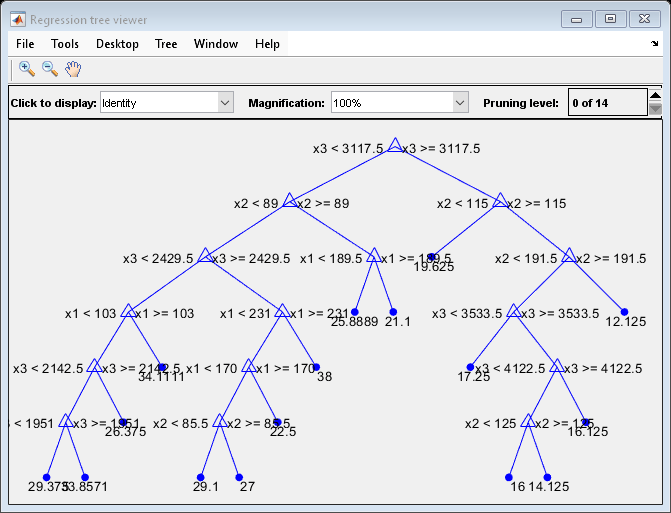The width and height of the screenshot is (671, 513).
Task: Click leaf node with value 34.1111
Action: [162, 367]
